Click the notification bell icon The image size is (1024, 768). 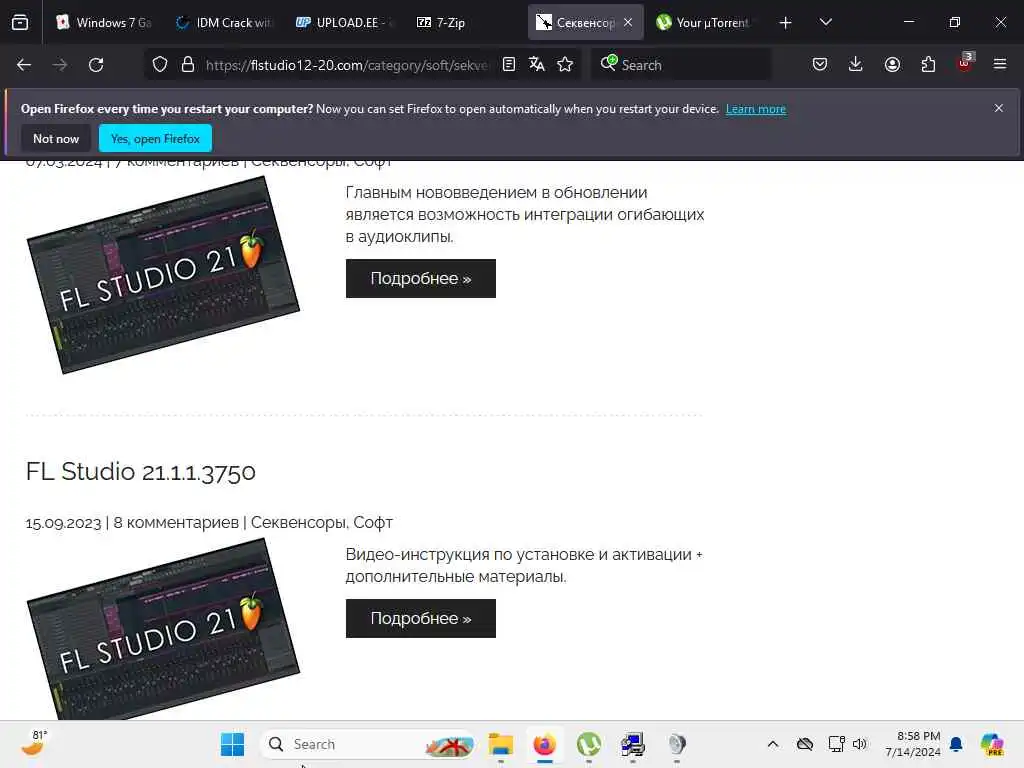pyautogui.click(x=956, y=744)
